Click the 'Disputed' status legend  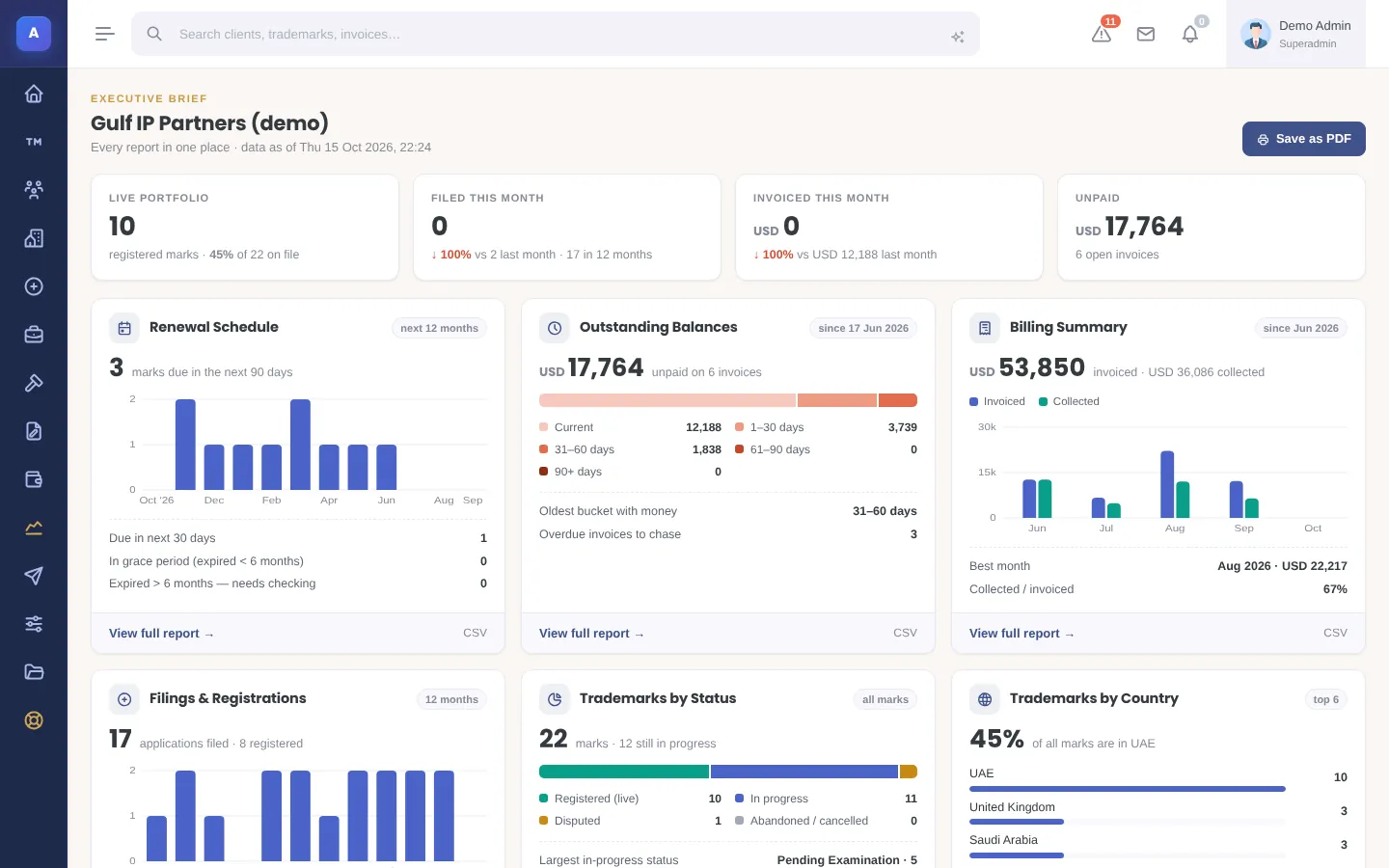click(630, 821)
